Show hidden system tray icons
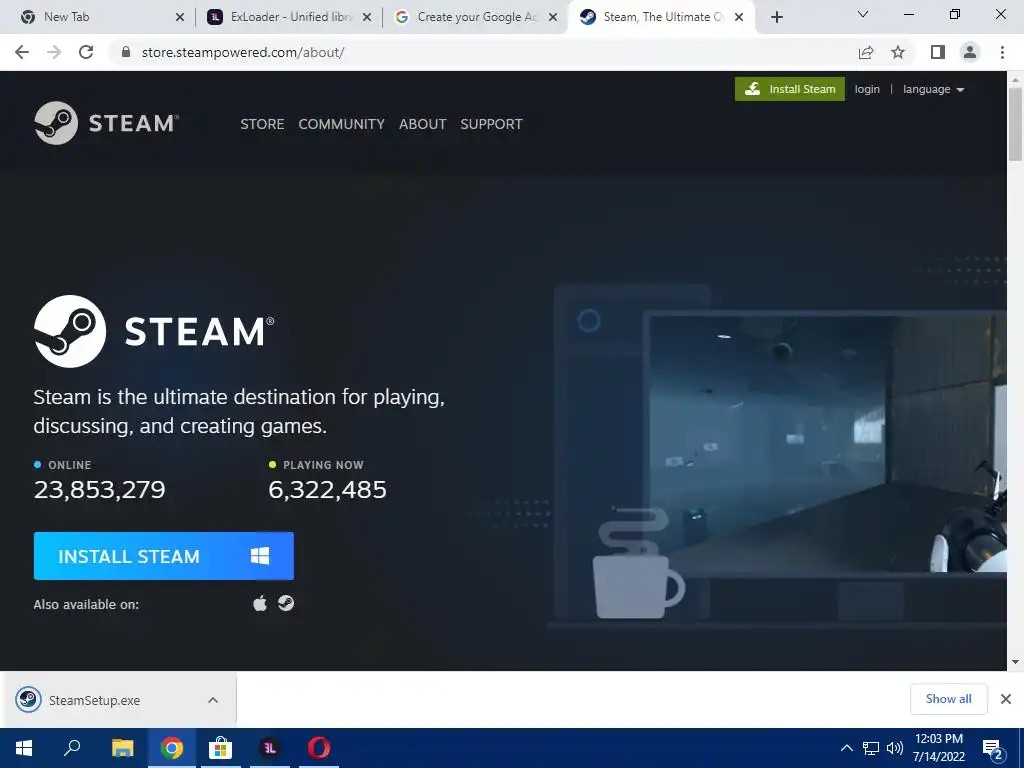This screenshot has height=768, width=1024. [x=846, y=748]
